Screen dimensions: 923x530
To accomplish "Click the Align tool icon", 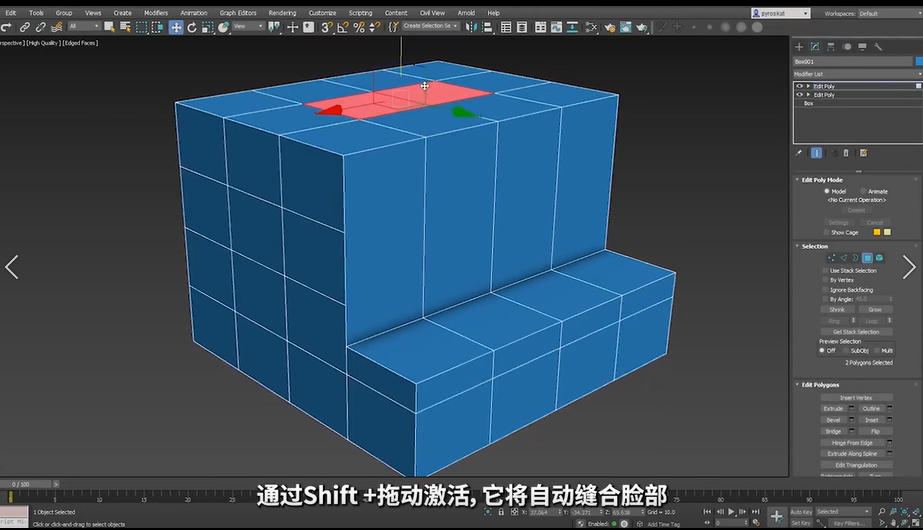I will click(487, 27).
